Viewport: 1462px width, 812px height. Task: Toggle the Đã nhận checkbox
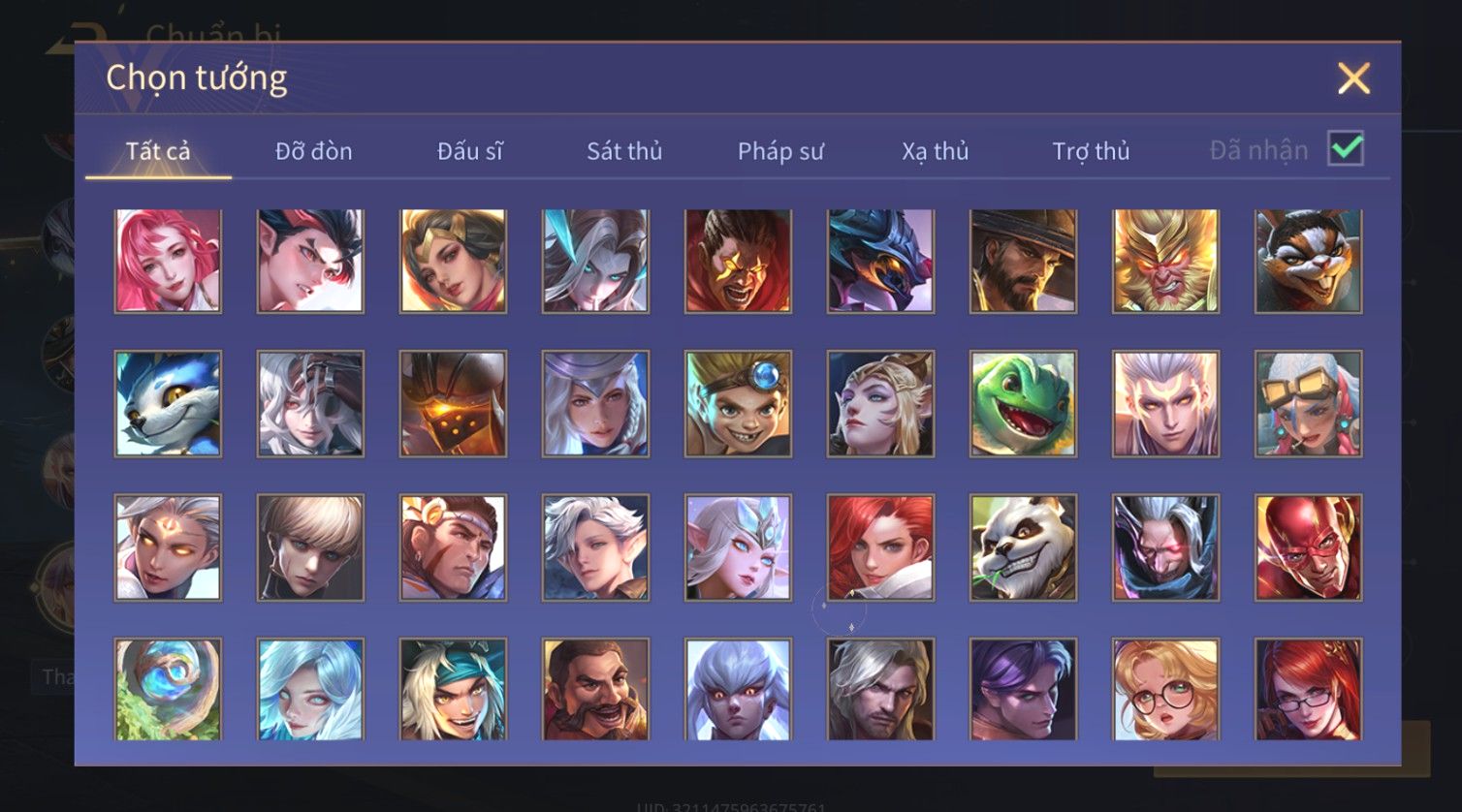1346,149
